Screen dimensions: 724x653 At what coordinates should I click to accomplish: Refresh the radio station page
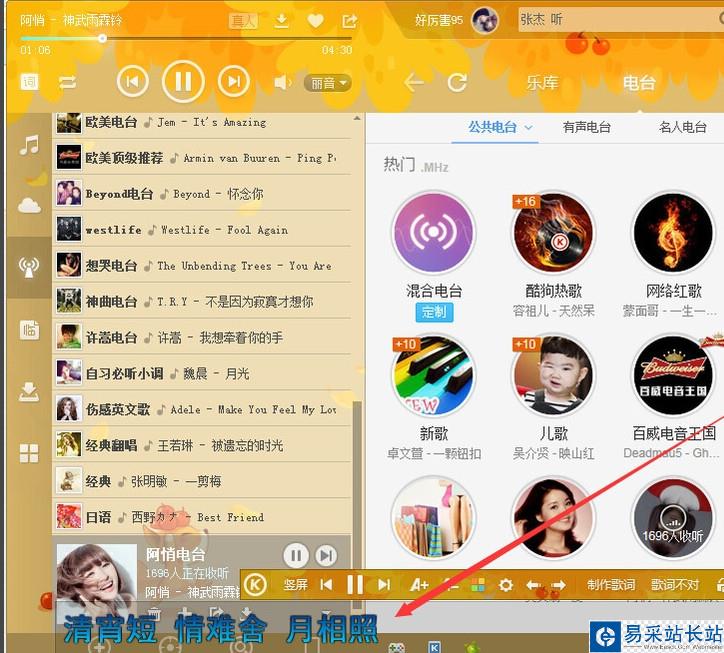[457, 83]
